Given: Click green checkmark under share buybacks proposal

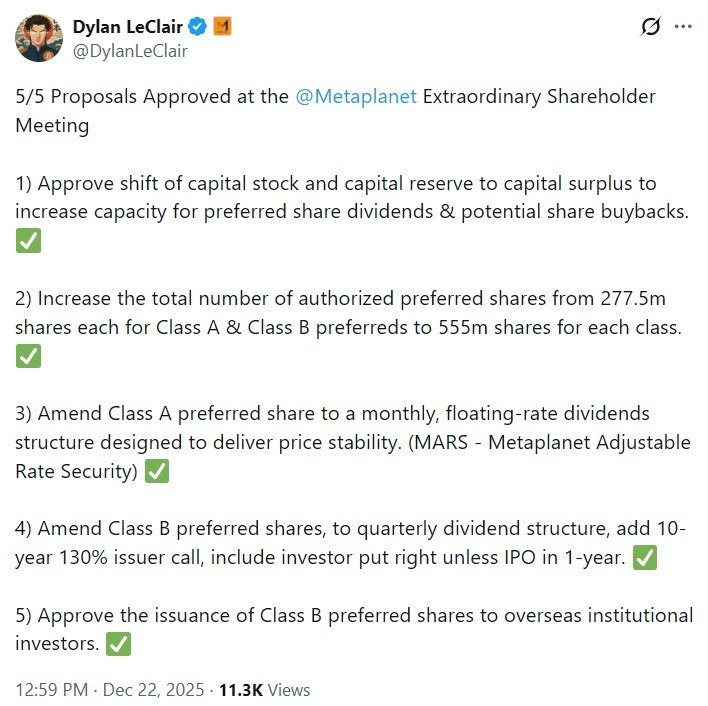Looking at the screenshot, I should point(28,240).
